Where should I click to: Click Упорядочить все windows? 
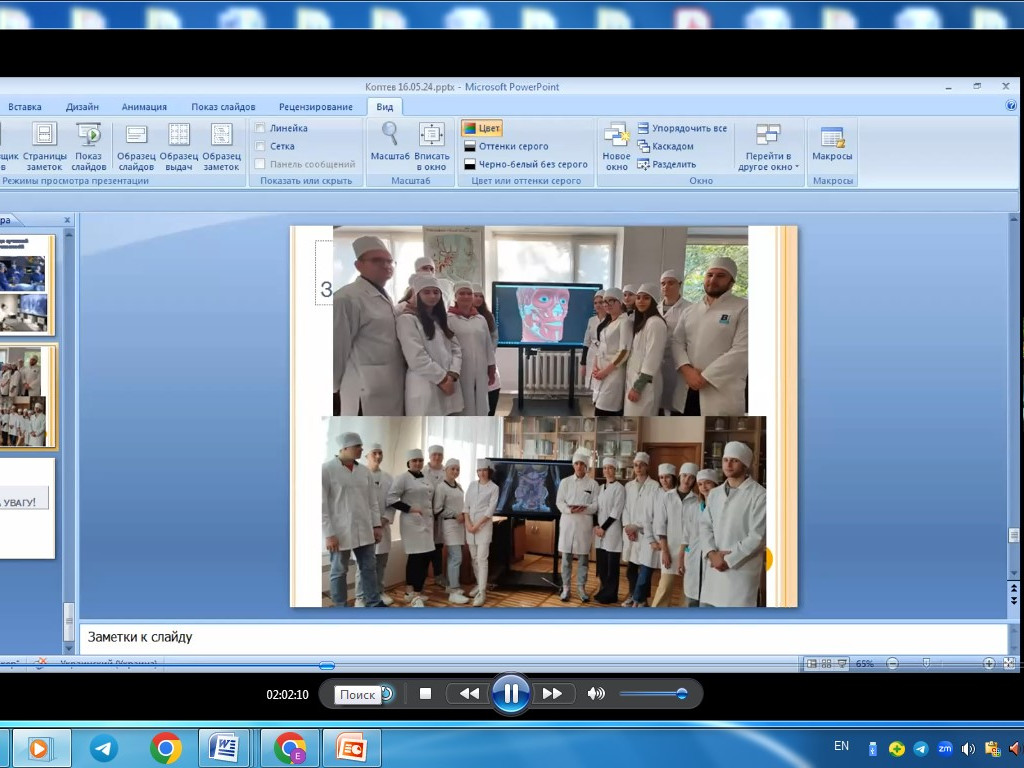(682, 128)
